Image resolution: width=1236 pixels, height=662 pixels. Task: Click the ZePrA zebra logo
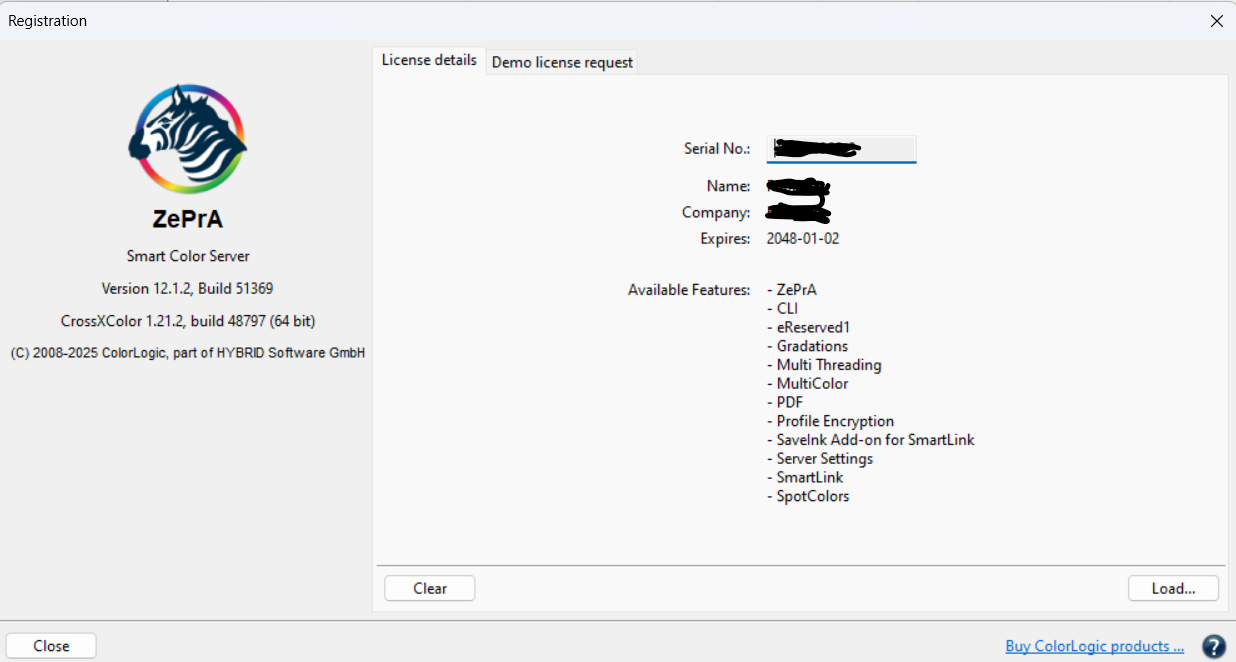(x=187, y=139)
